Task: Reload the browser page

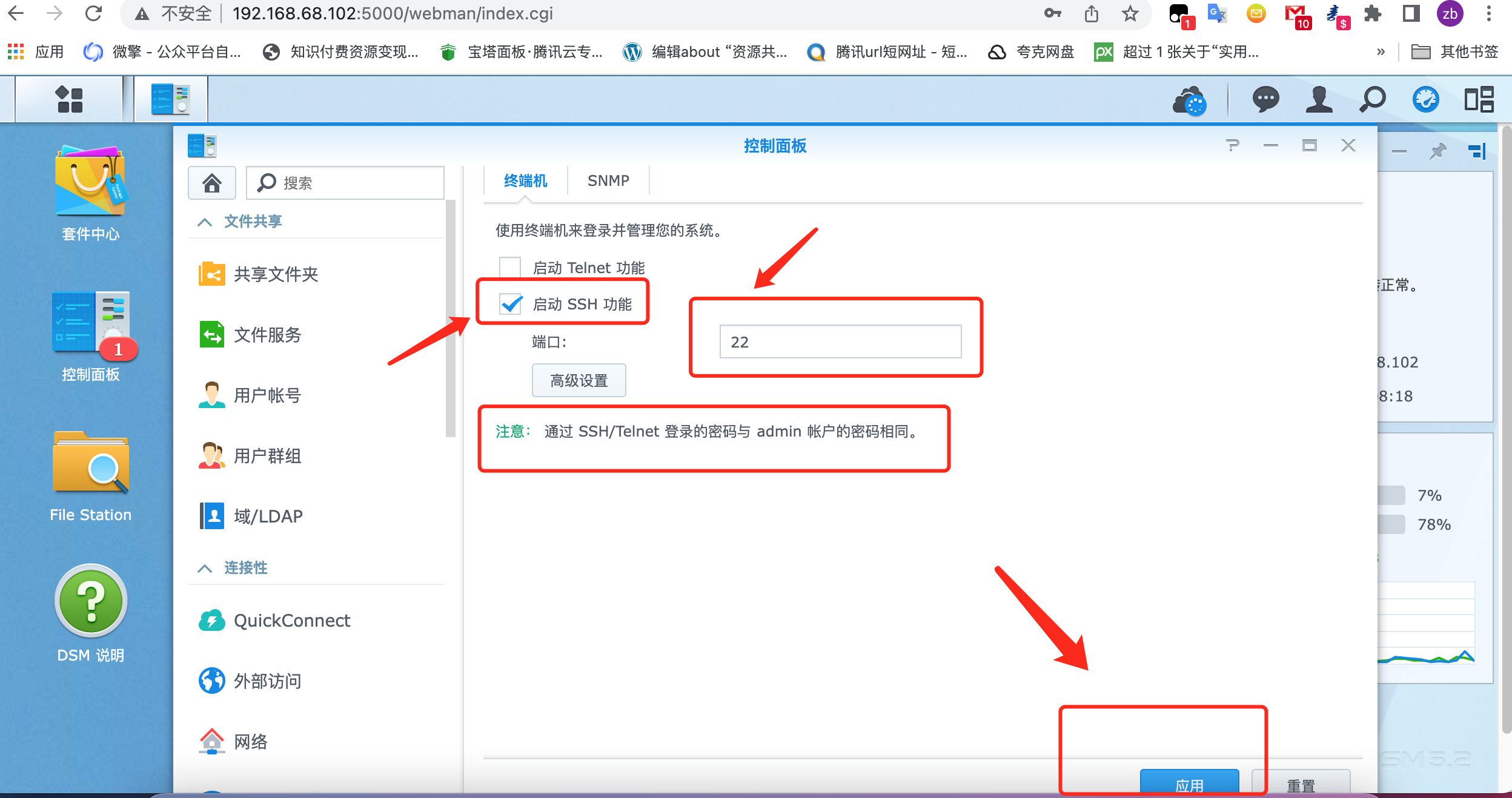Action: tap(93, 13)
